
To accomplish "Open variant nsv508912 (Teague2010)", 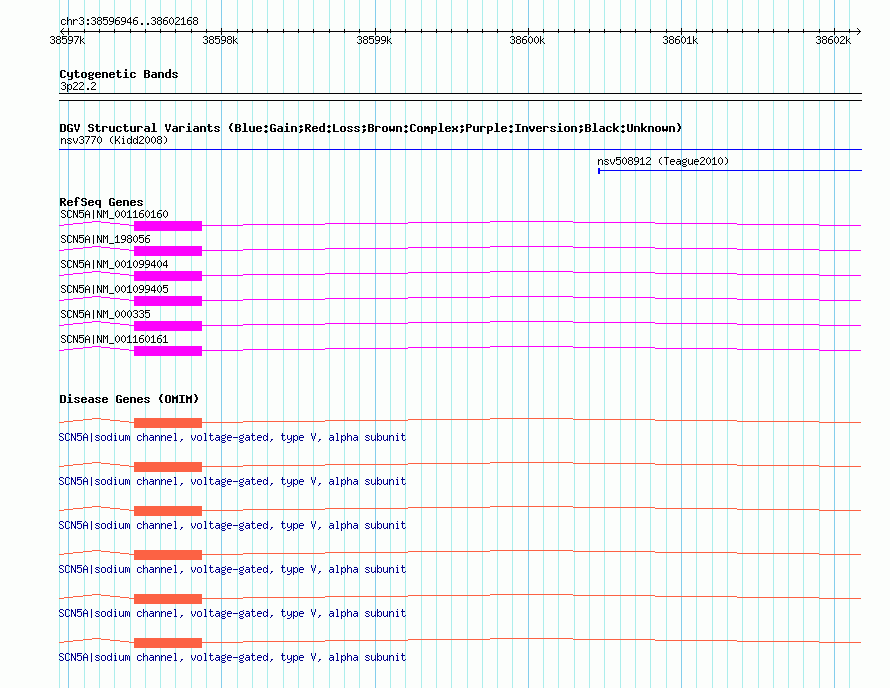I will pyautogui.click(x=663, y=161).
